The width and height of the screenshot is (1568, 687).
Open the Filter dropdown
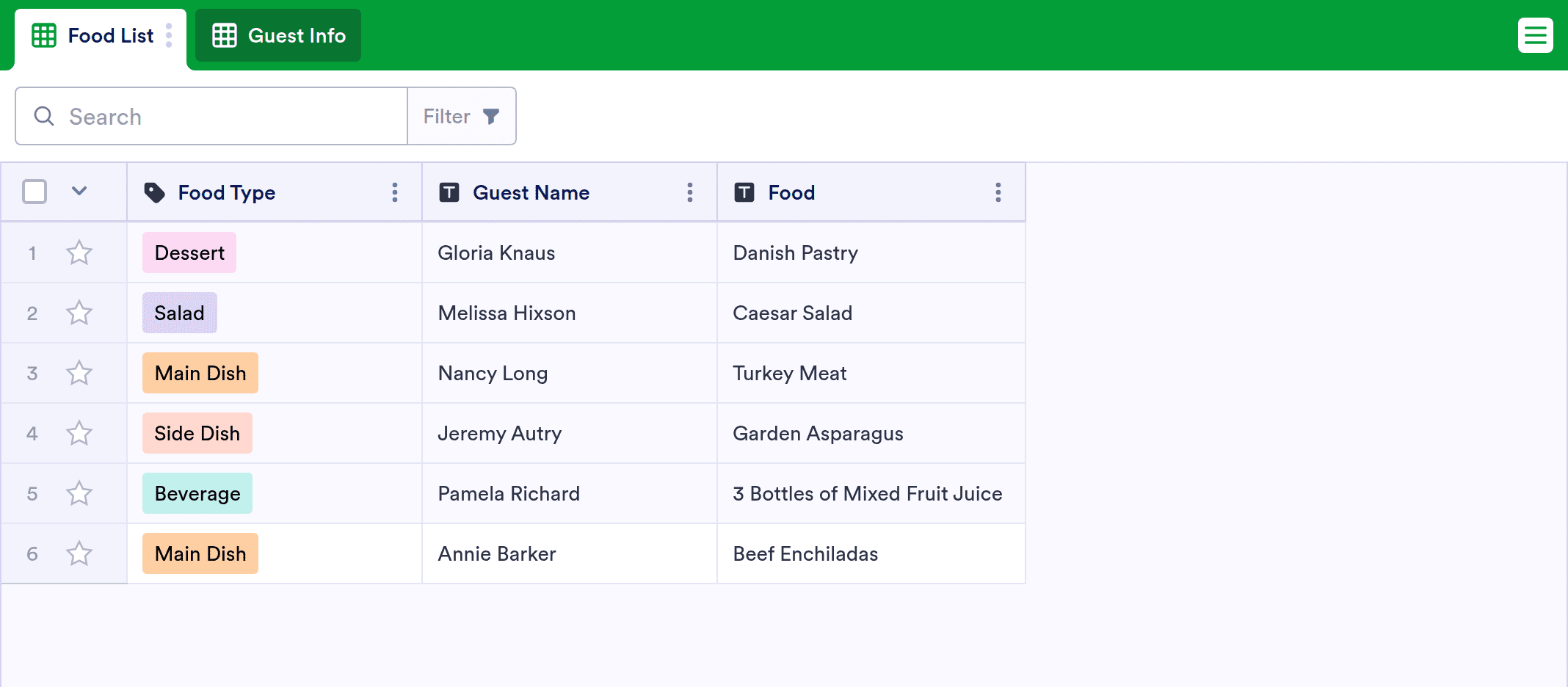(x=462, y=116)
